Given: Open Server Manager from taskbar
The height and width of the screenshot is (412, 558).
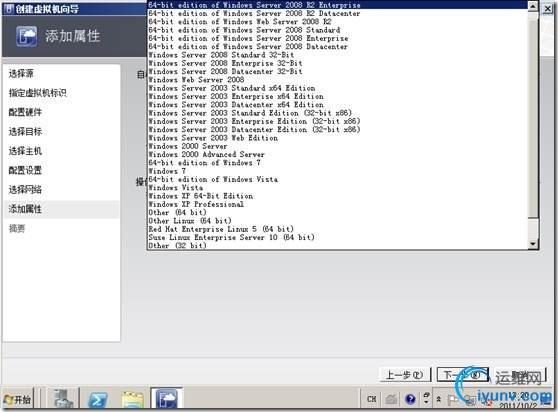Looking at the screenshot, I should 63,398.
